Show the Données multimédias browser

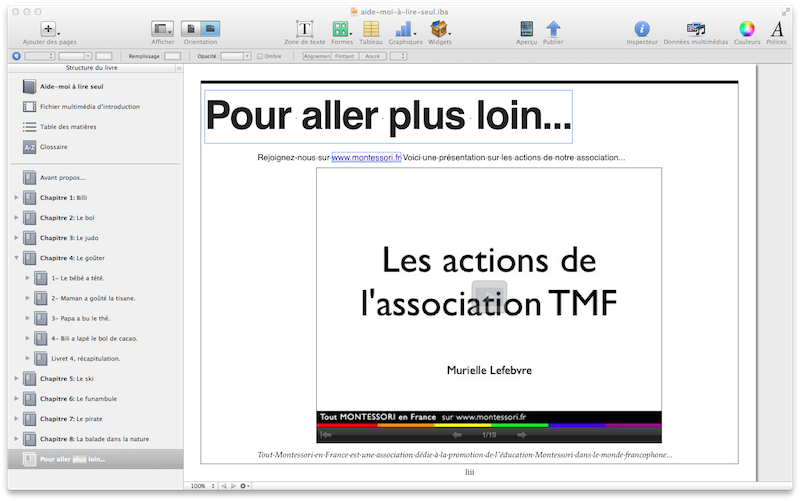pyautogui.click(x=696, y=29)
